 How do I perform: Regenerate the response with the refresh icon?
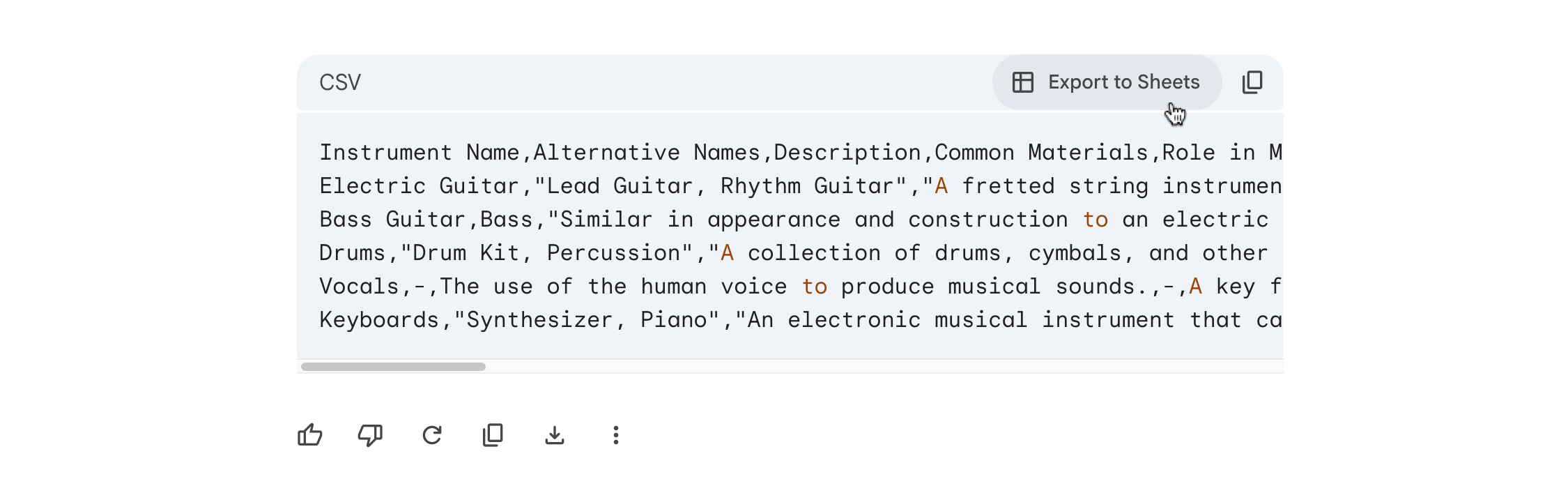click(x=432, y=434)
